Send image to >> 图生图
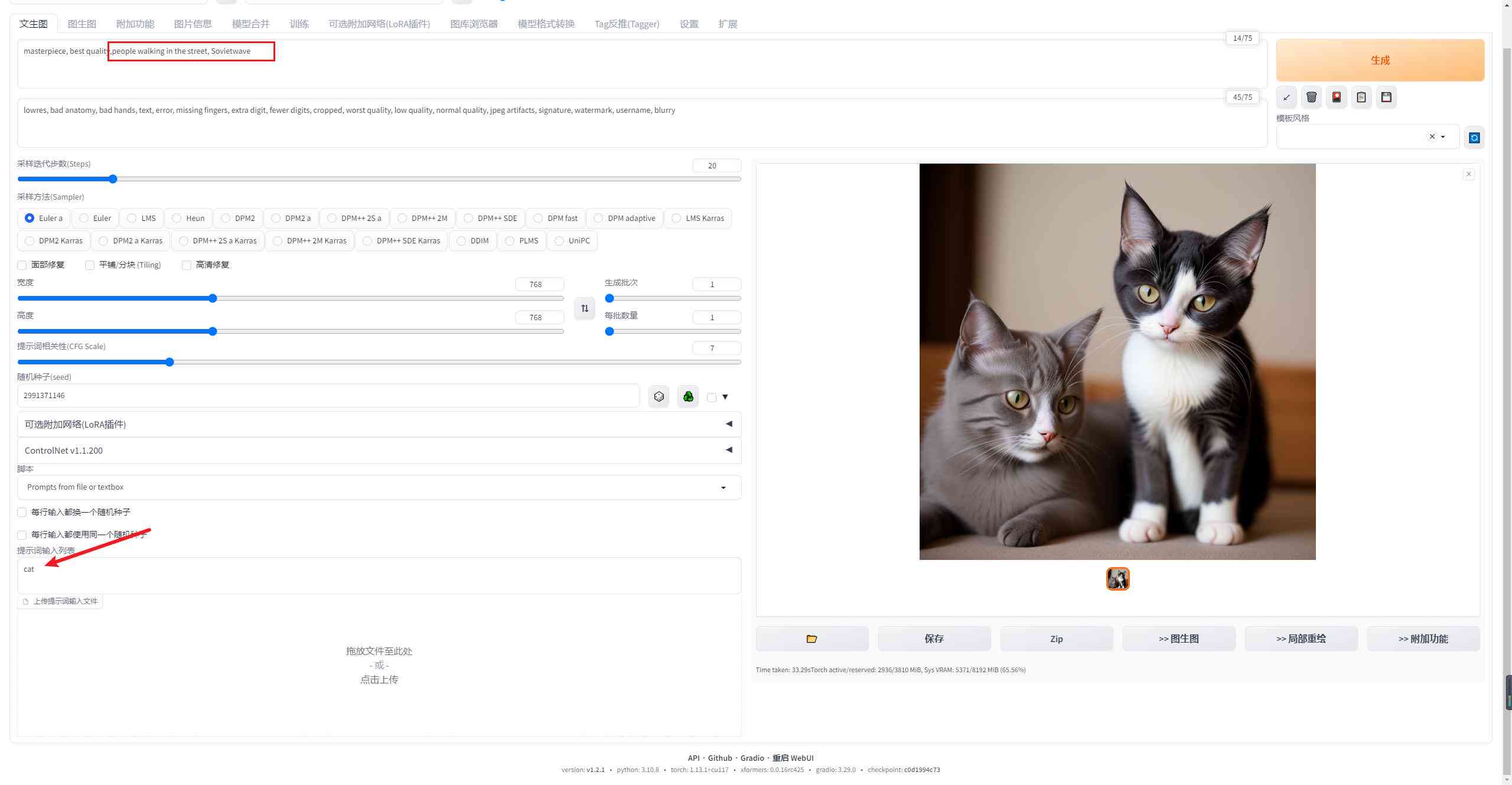Image resolution: width=1512 pixels, height=785 pixels. pos(1179,639)
